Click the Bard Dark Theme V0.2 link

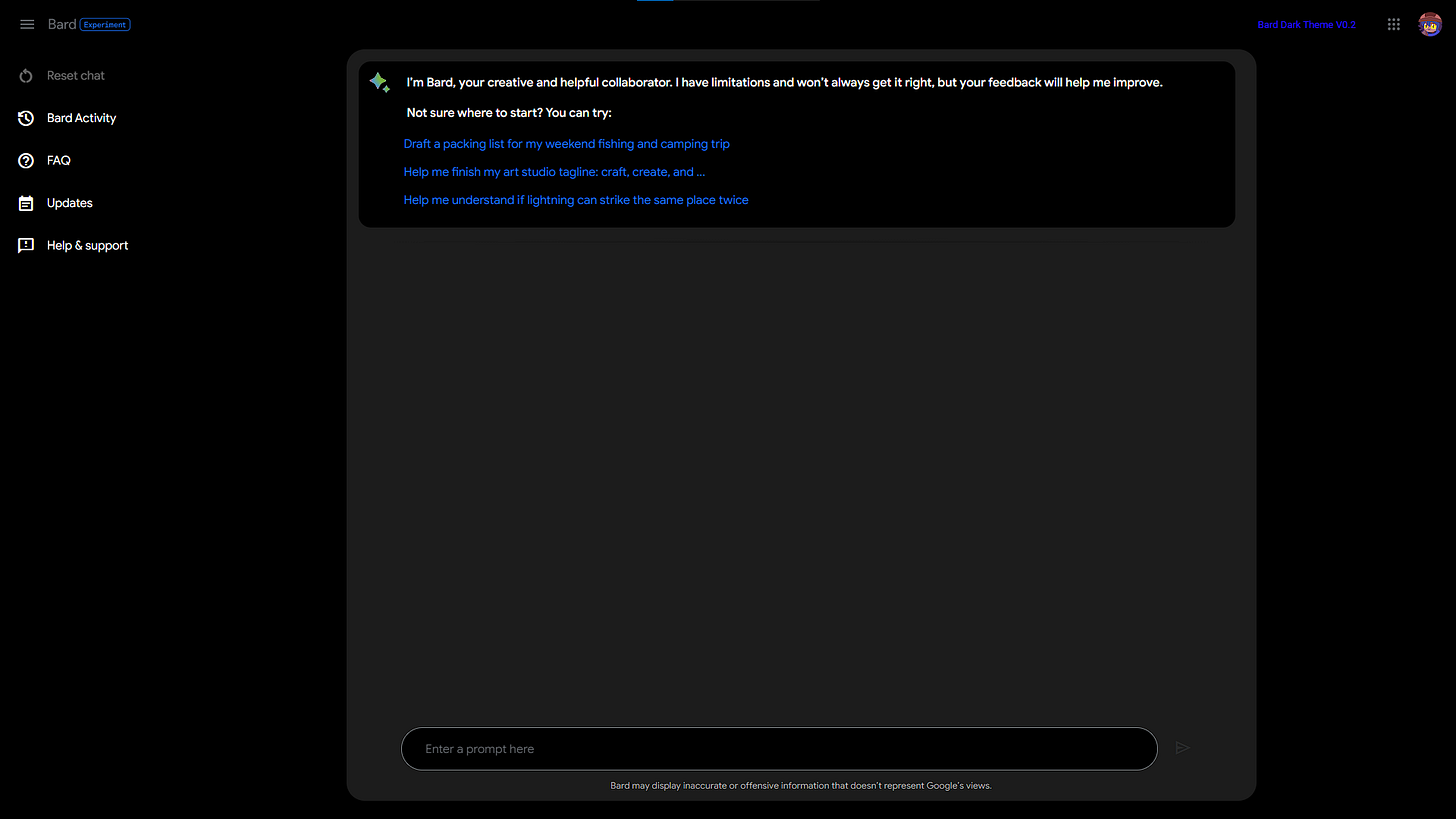(1306, 24)
